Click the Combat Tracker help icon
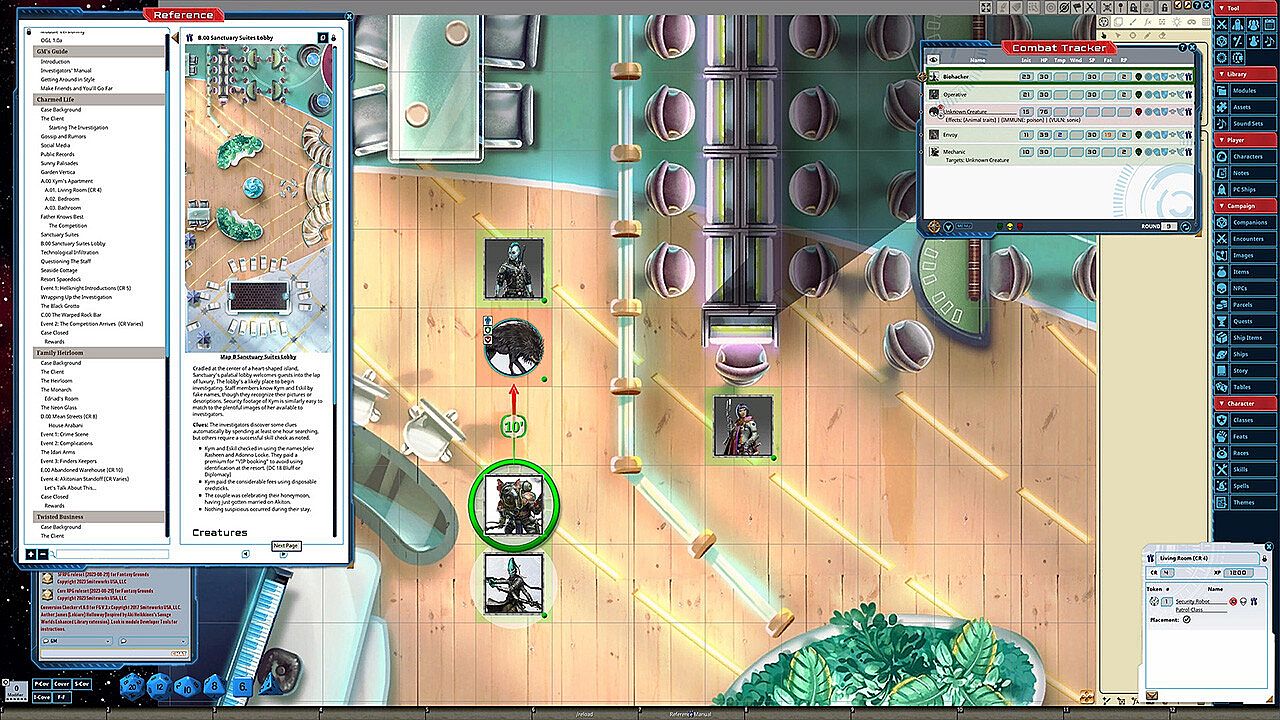 pos(1182,47)
